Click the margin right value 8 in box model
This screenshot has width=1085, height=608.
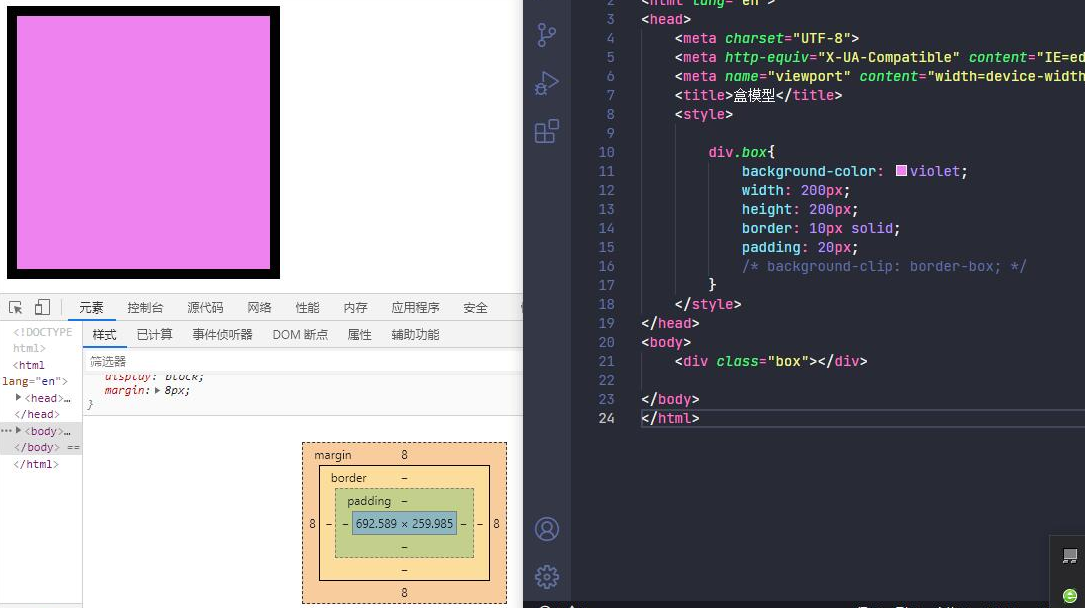click(x=496, y=524)
